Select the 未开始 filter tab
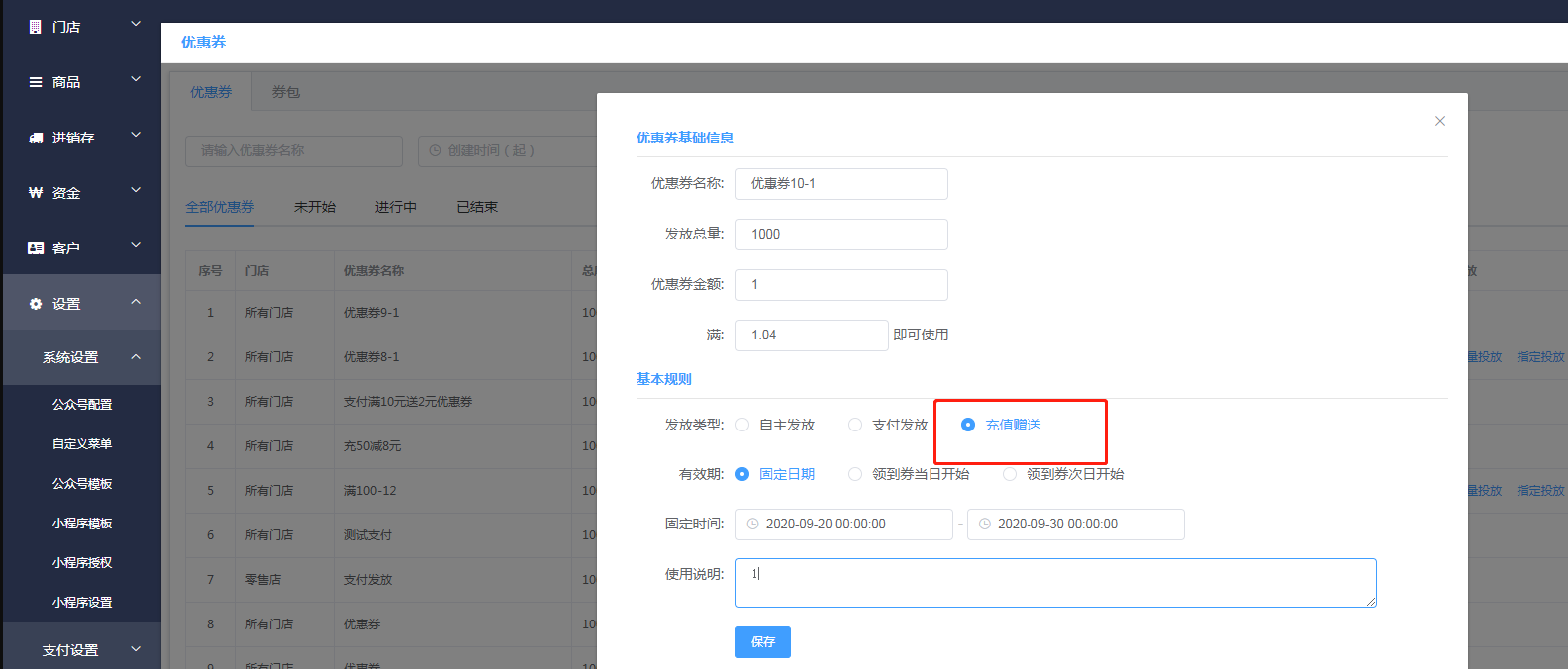 click(x=315, y=207)
